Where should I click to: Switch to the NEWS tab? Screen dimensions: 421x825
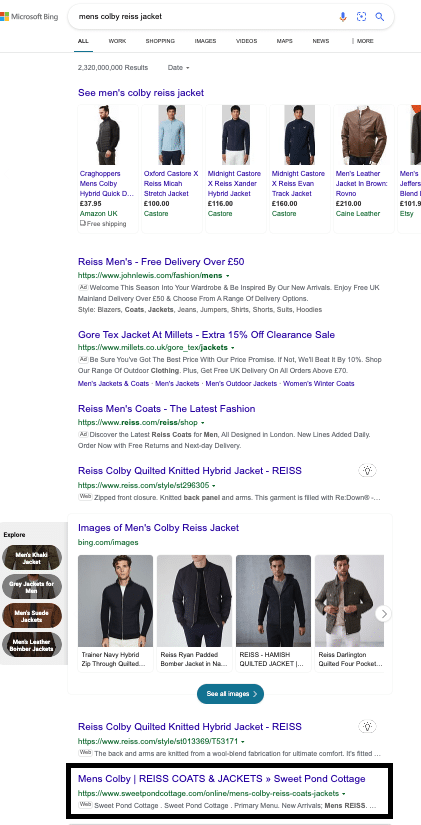click(320, 41)
